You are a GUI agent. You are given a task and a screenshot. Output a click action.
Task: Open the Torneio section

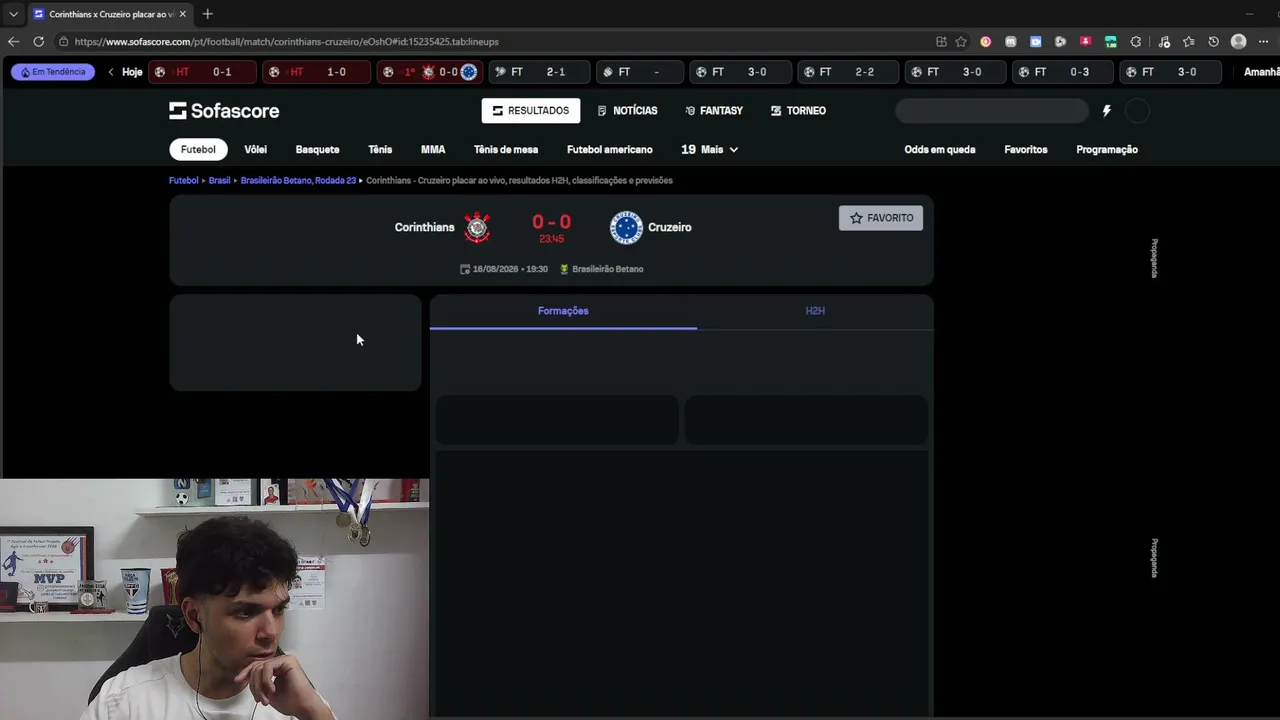(798, 111)
